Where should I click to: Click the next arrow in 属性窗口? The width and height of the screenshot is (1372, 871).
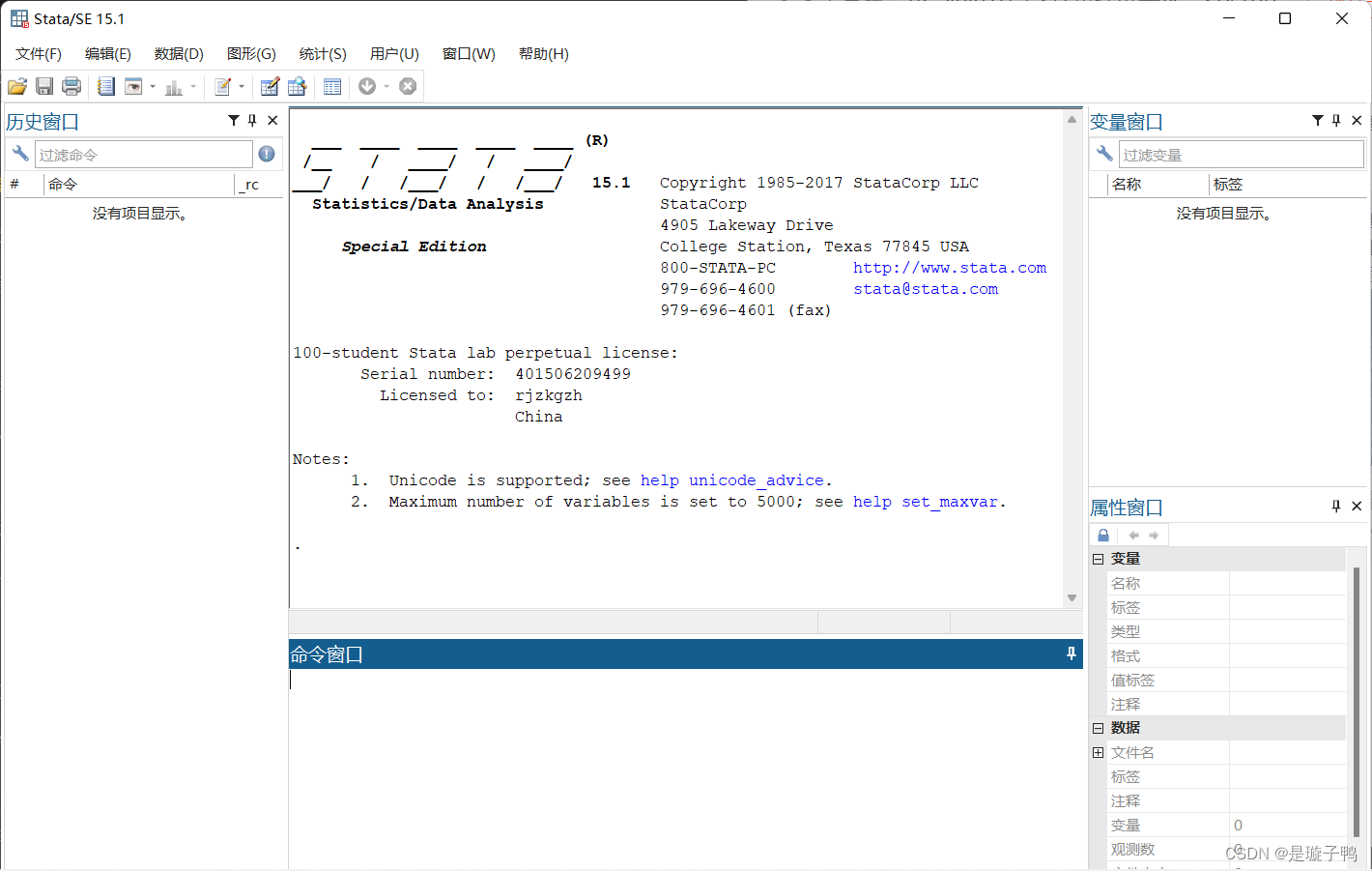1154,535
